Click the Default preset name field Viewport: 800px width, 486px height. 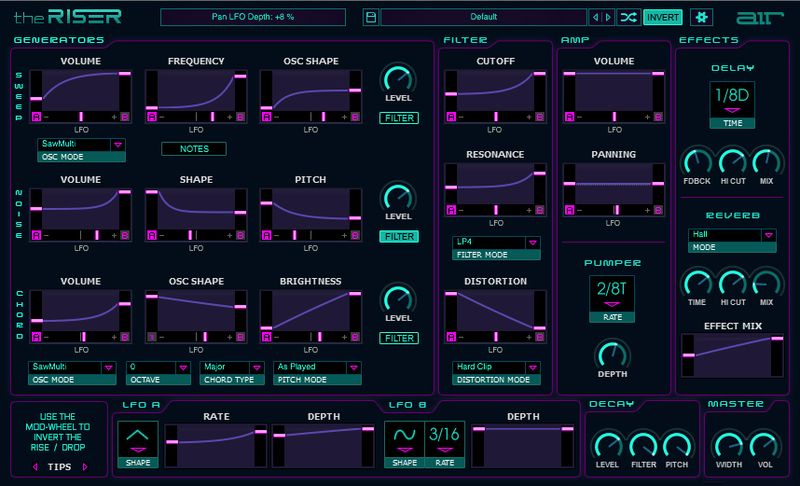[x=482, y=17]
